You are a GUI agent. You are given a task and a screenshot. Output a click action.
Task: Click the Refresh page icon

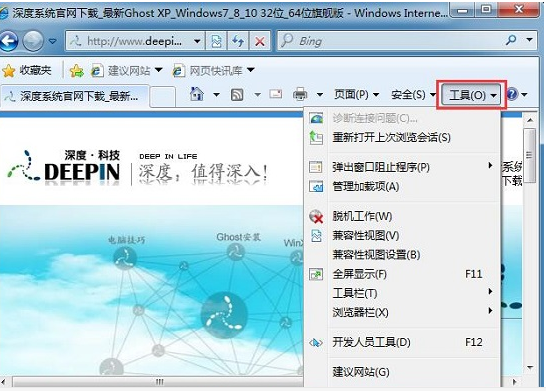[x=238, y=41]
